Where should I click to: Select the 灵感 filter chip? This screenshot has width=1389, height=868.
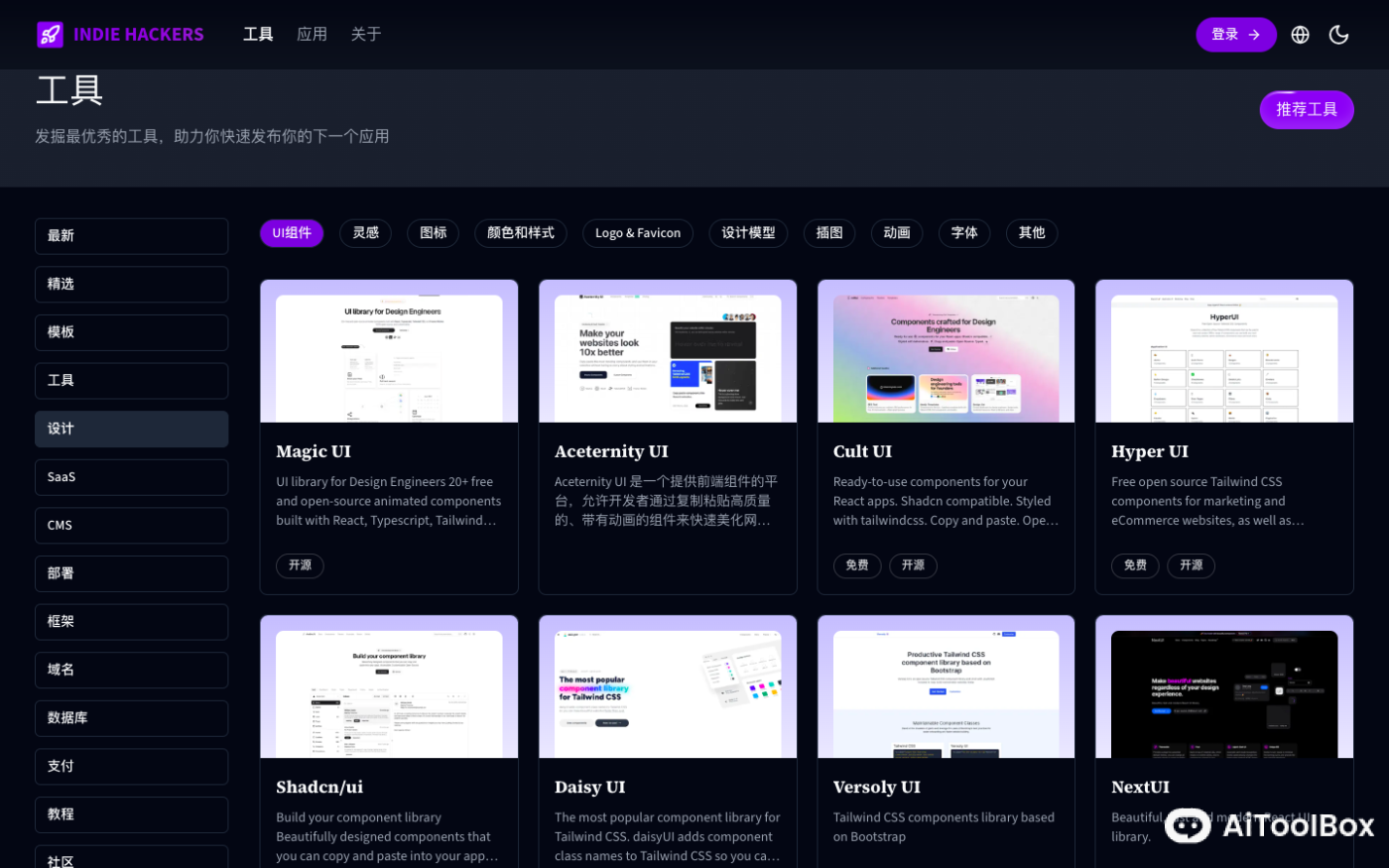click(x=365, y=233)
